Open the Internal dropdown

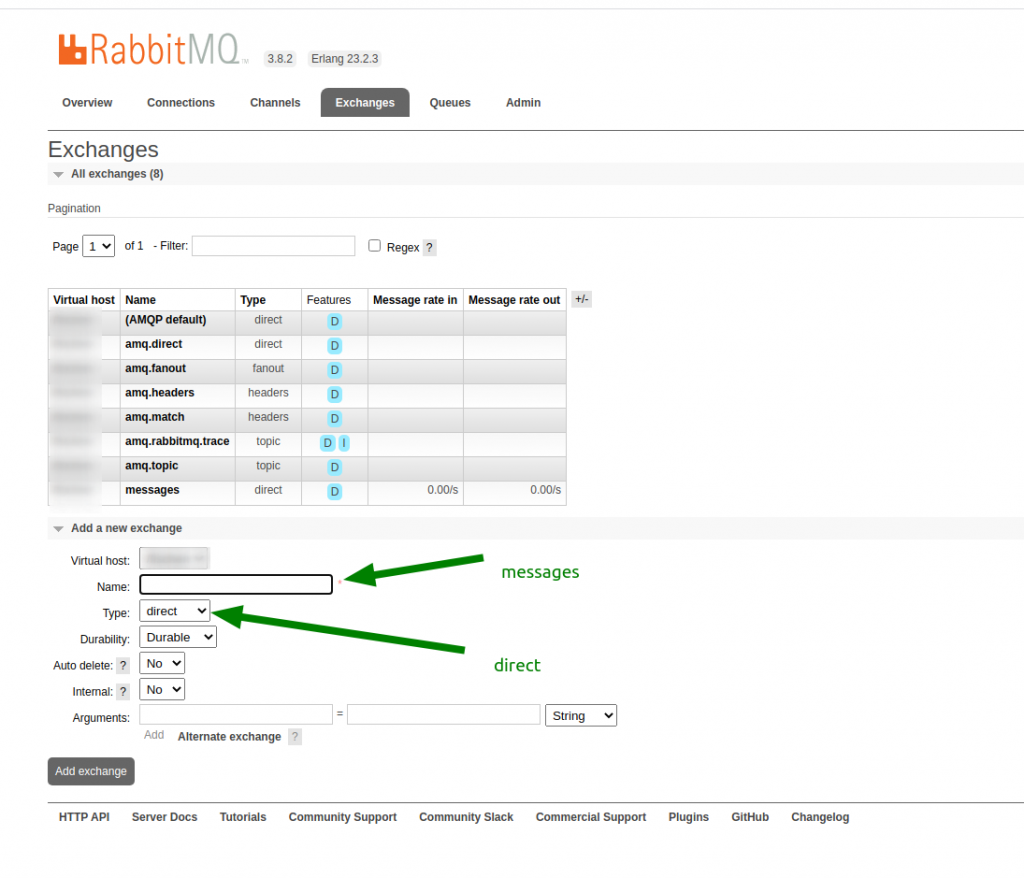[x=162, y=690]
